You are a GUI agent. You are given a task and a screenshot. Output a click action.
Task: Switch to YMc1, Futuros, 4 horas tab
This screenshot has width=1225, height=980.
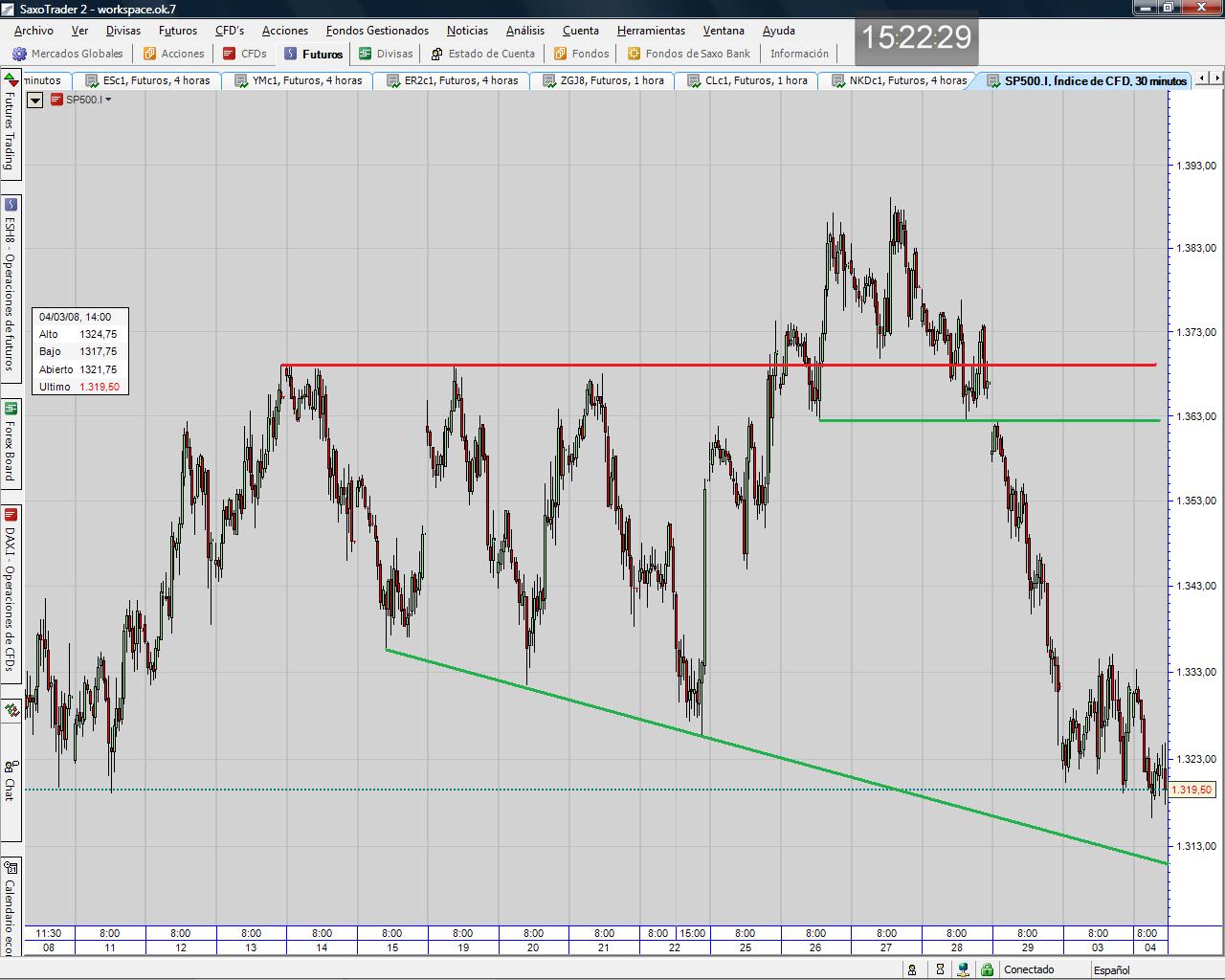coord(299,80)
